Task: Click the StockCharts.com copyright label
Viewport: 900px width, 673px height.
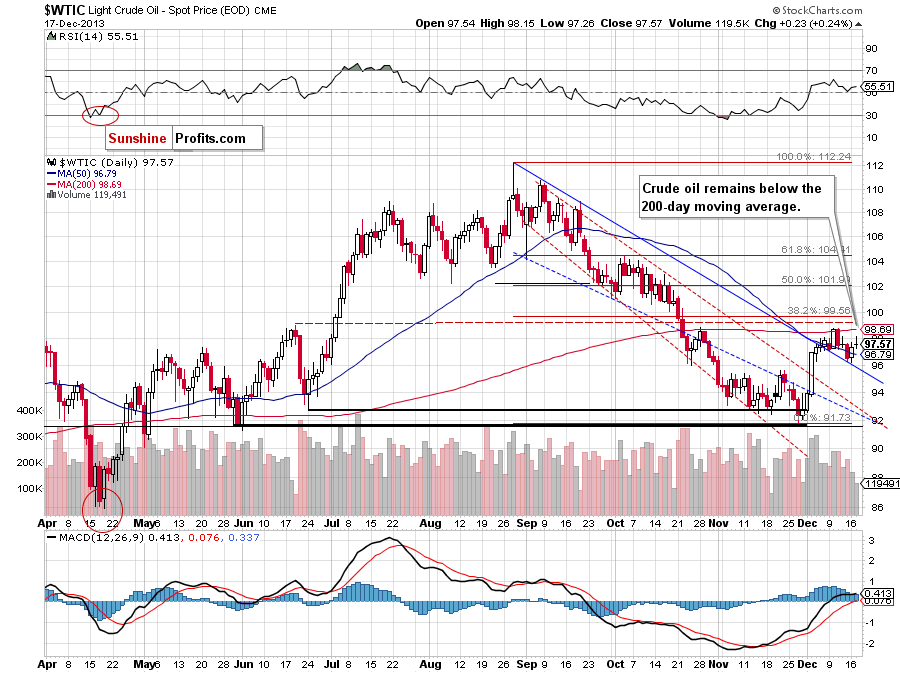Action: [x=817, y=10]
